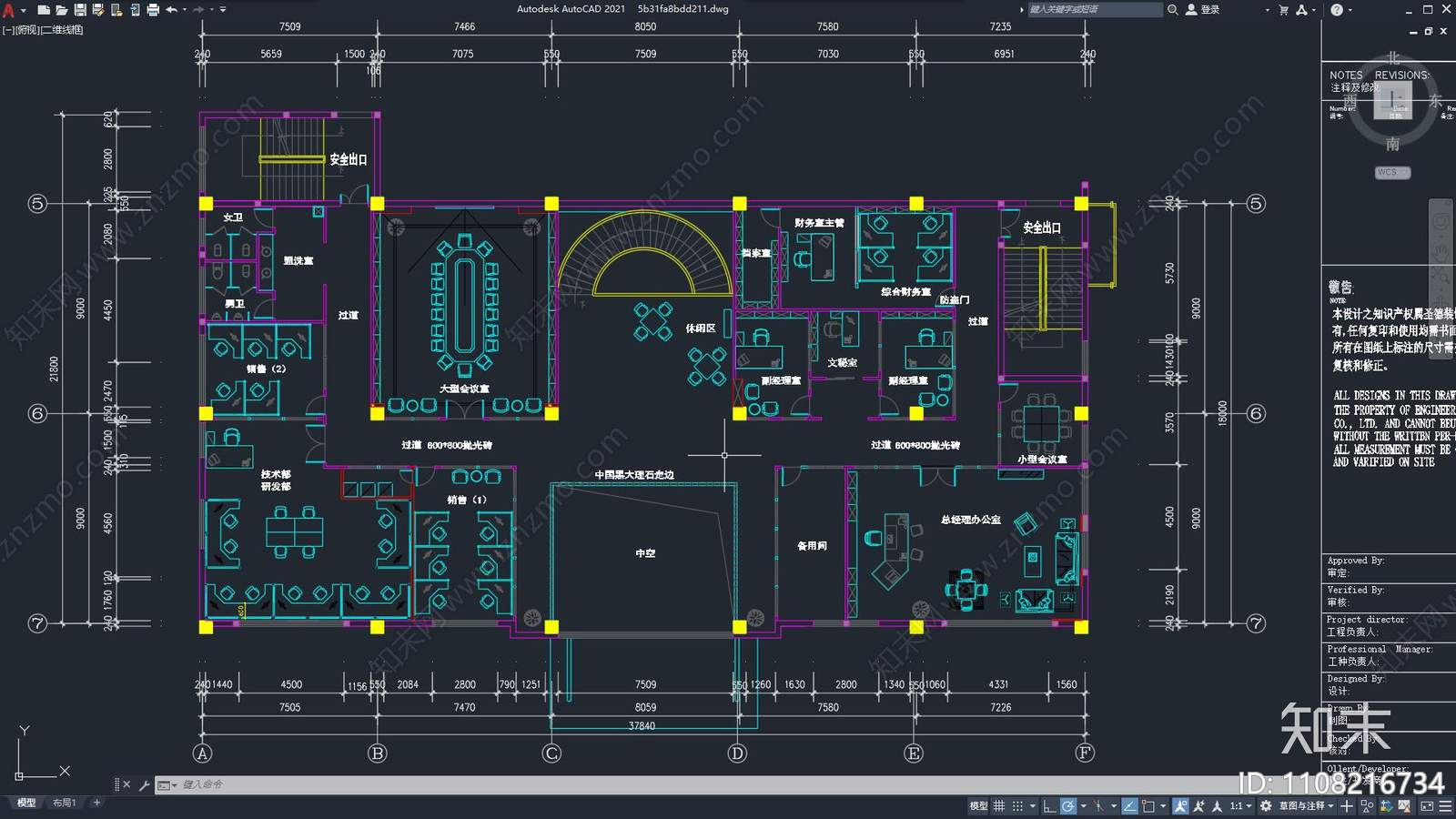Toggle object snap tracking
The image size is (1456, 819).
pos(1129,806)
